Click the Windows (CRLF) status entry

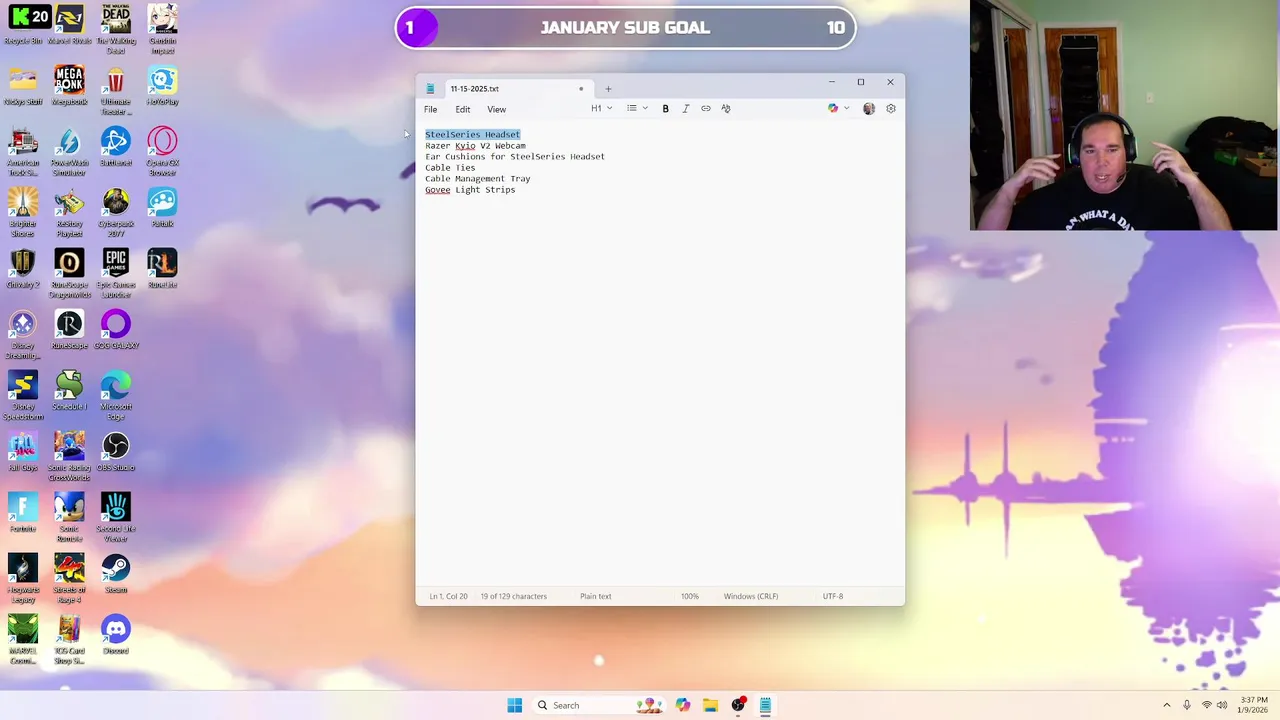[x=751, y=596]
